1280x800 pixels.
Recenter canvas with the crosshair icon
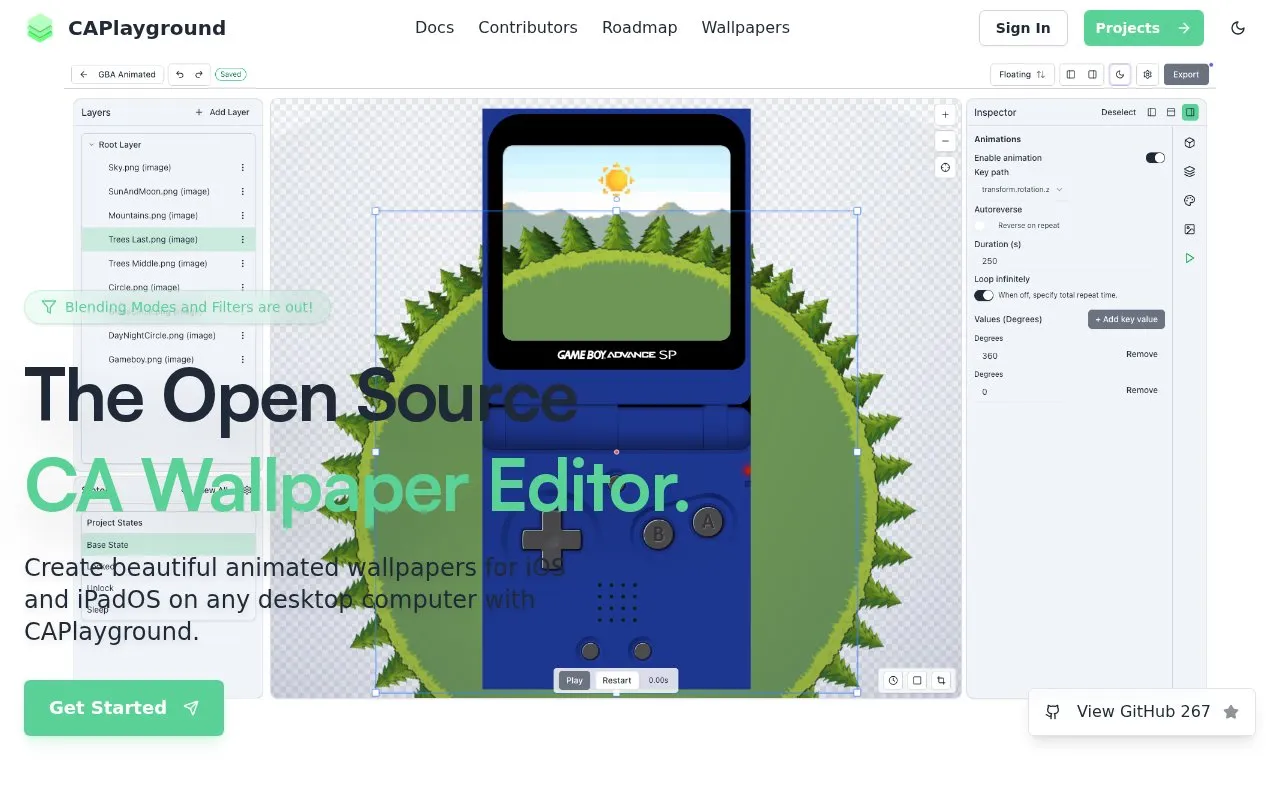click(x=945, y=167)
